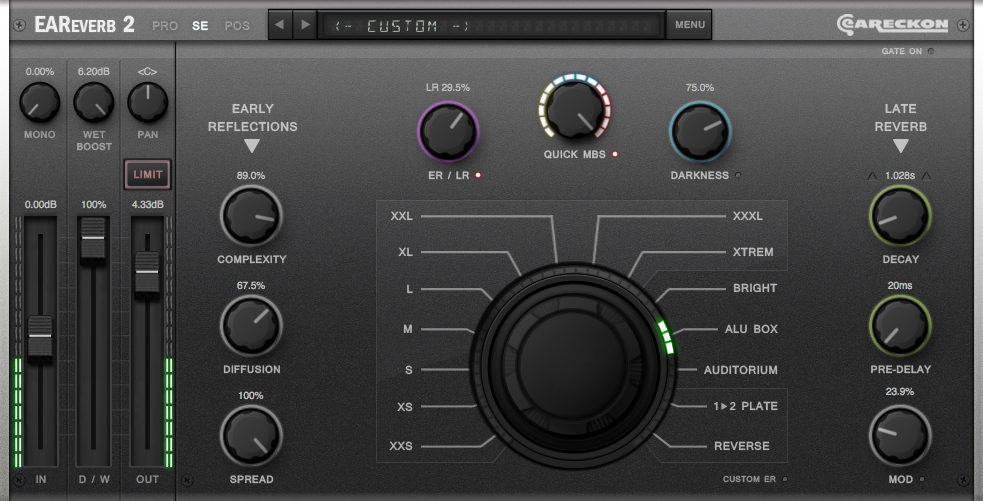This screenshot has width=983, height=501.
Task: Click the 4.33dB output level value
Action: point(147,204)
